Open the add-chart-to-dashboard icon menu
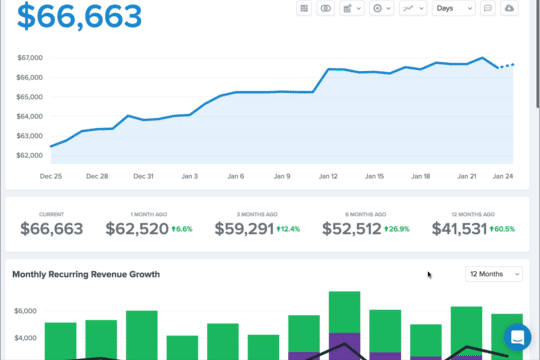The image size is (540, 360). click(x=352, y=8)
